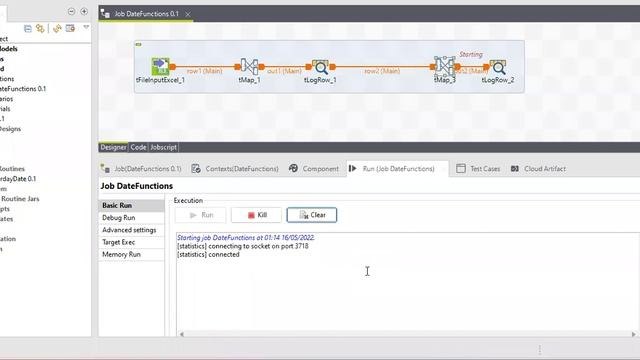Viewport: 640px width, 360px height.
Task: Click the row2 (Main) connection label
Action: click(382, 71)
